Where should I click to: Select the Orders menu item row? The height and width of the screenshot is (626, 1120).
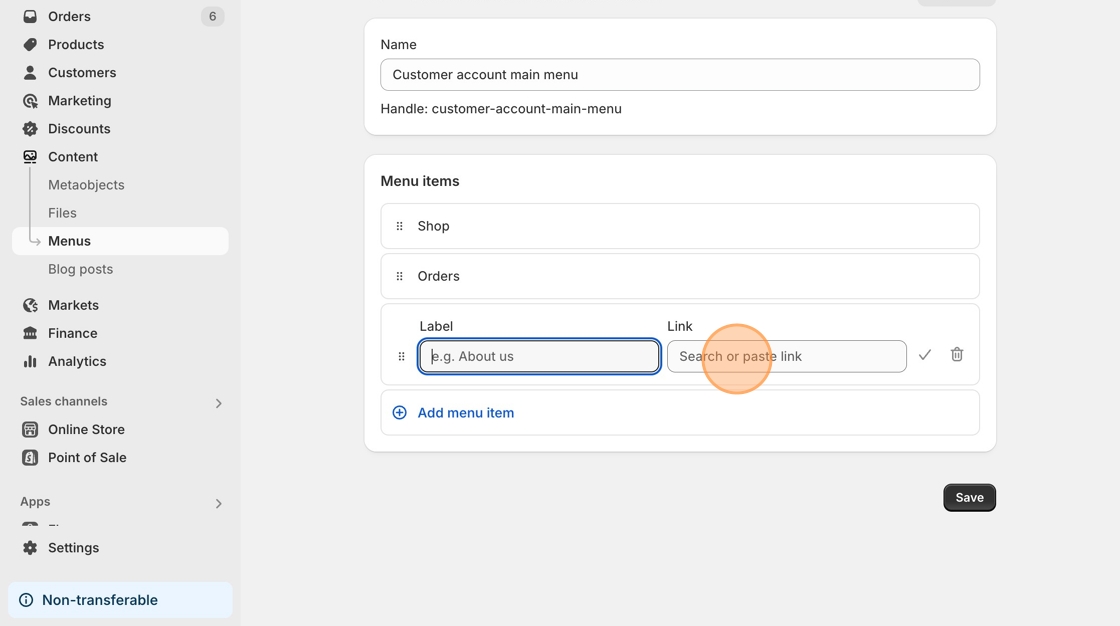(680, 276)
